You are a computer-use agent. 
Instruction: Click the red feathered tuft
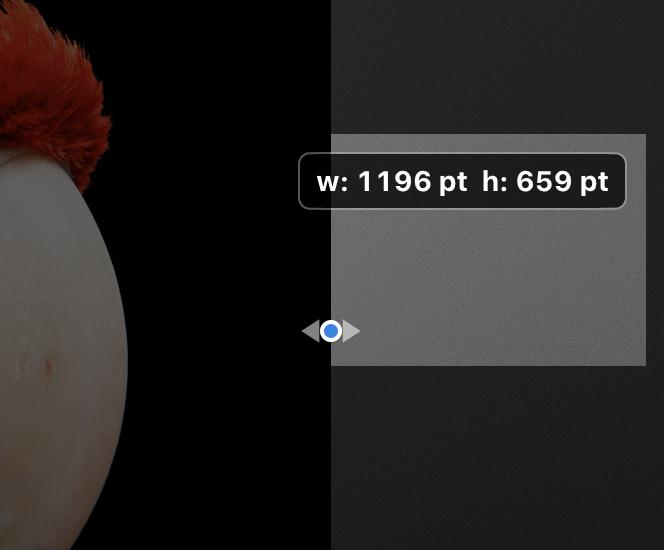51,91
